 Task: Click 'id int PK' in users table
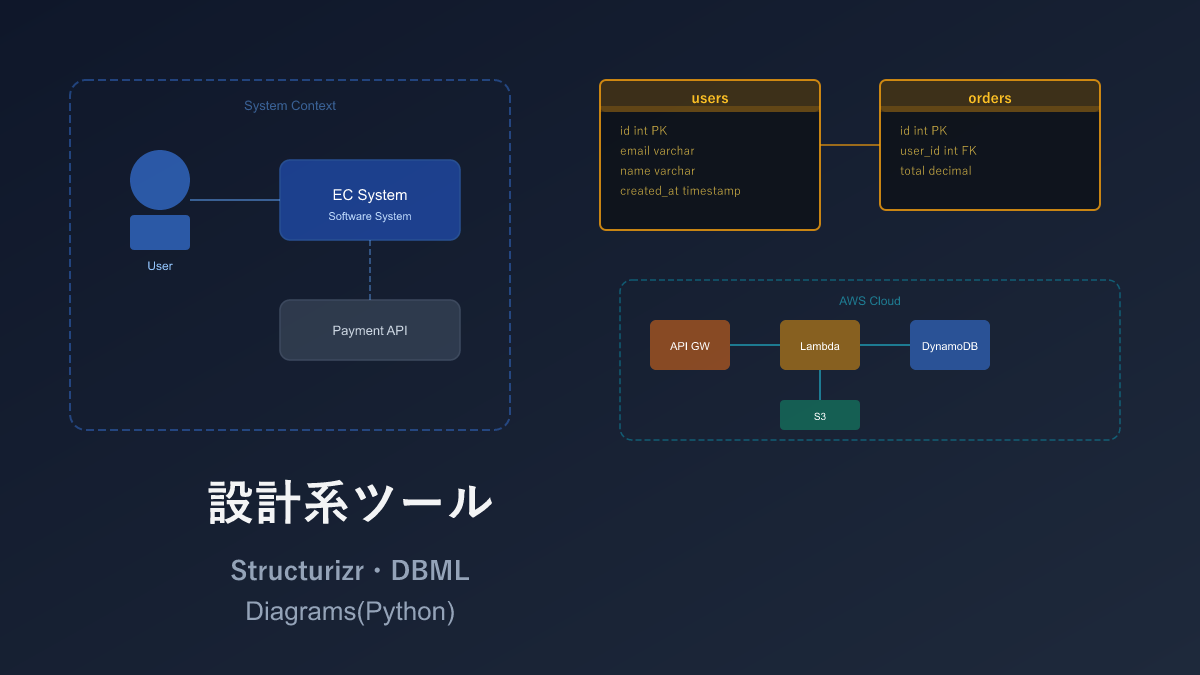643,131
